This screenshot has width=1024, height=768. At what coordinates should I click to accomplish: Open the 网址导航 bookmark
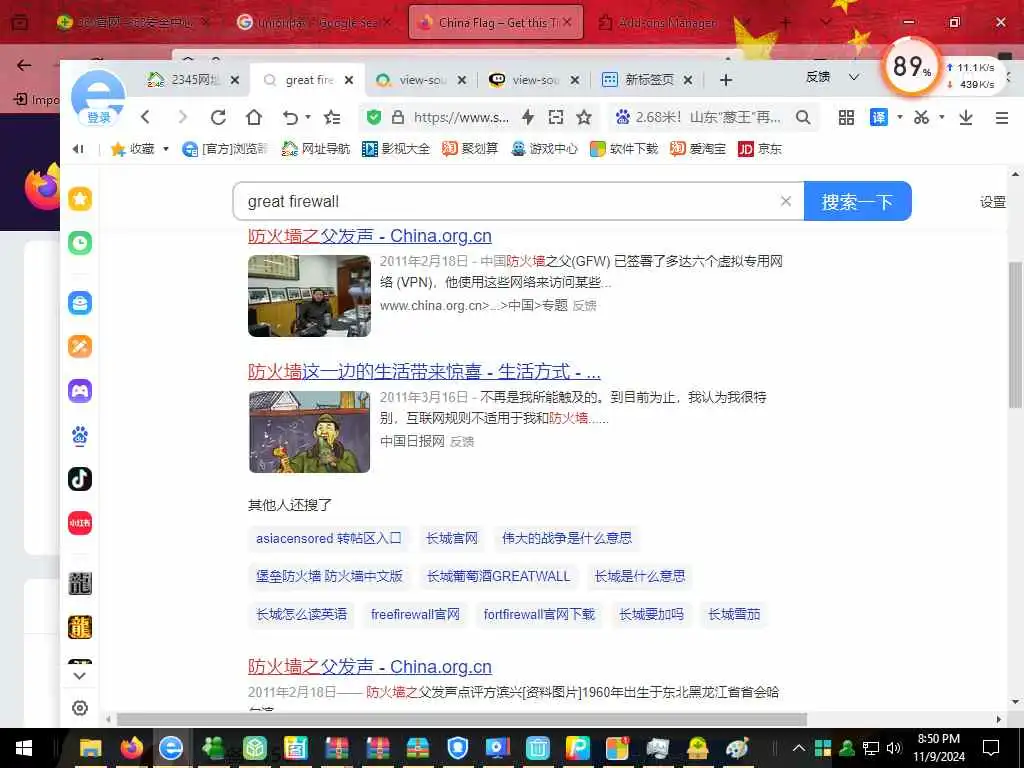tap(316, 149)
